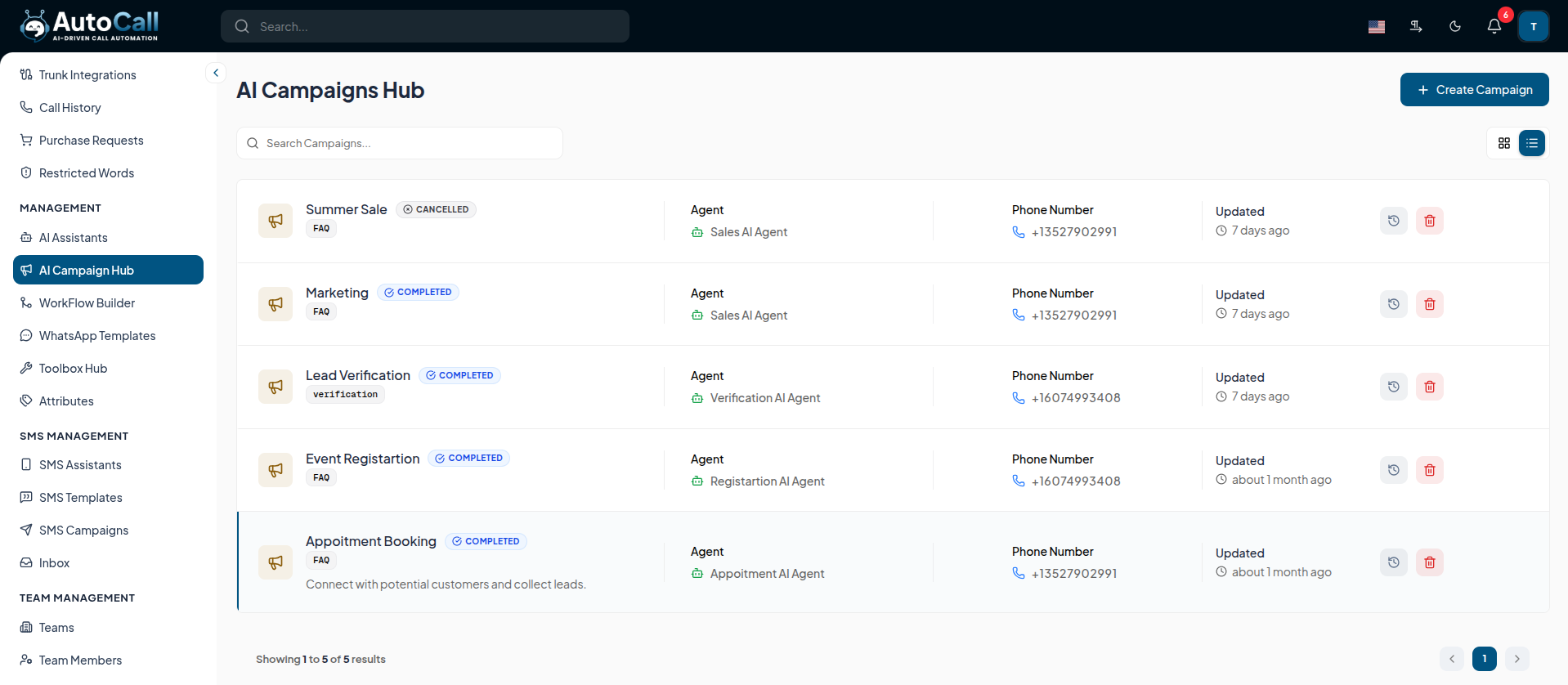Delete the Lead Verification campaign
The height and width of the screenshot is (685, 1568).
pyautogui.click(x=1430, y=387)
